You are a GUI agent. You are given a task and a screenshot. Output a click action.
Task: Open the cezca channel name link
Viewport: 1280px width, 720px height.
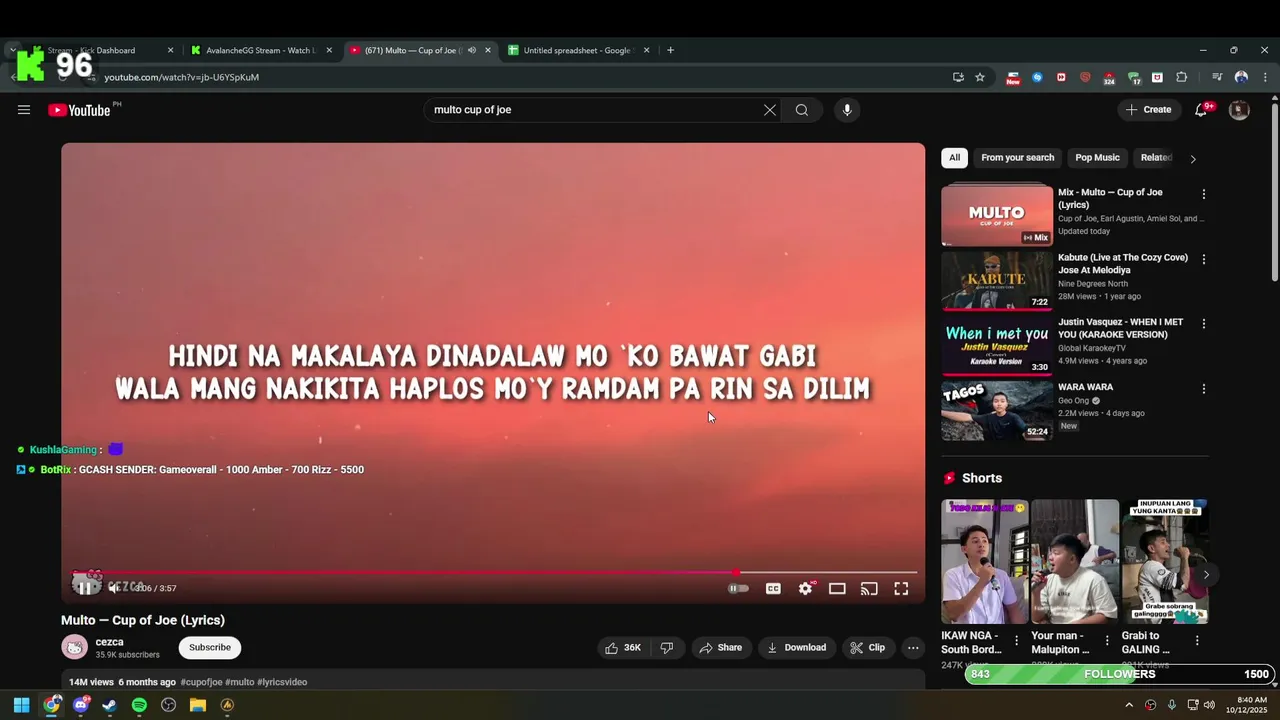(x=109, y=642)
